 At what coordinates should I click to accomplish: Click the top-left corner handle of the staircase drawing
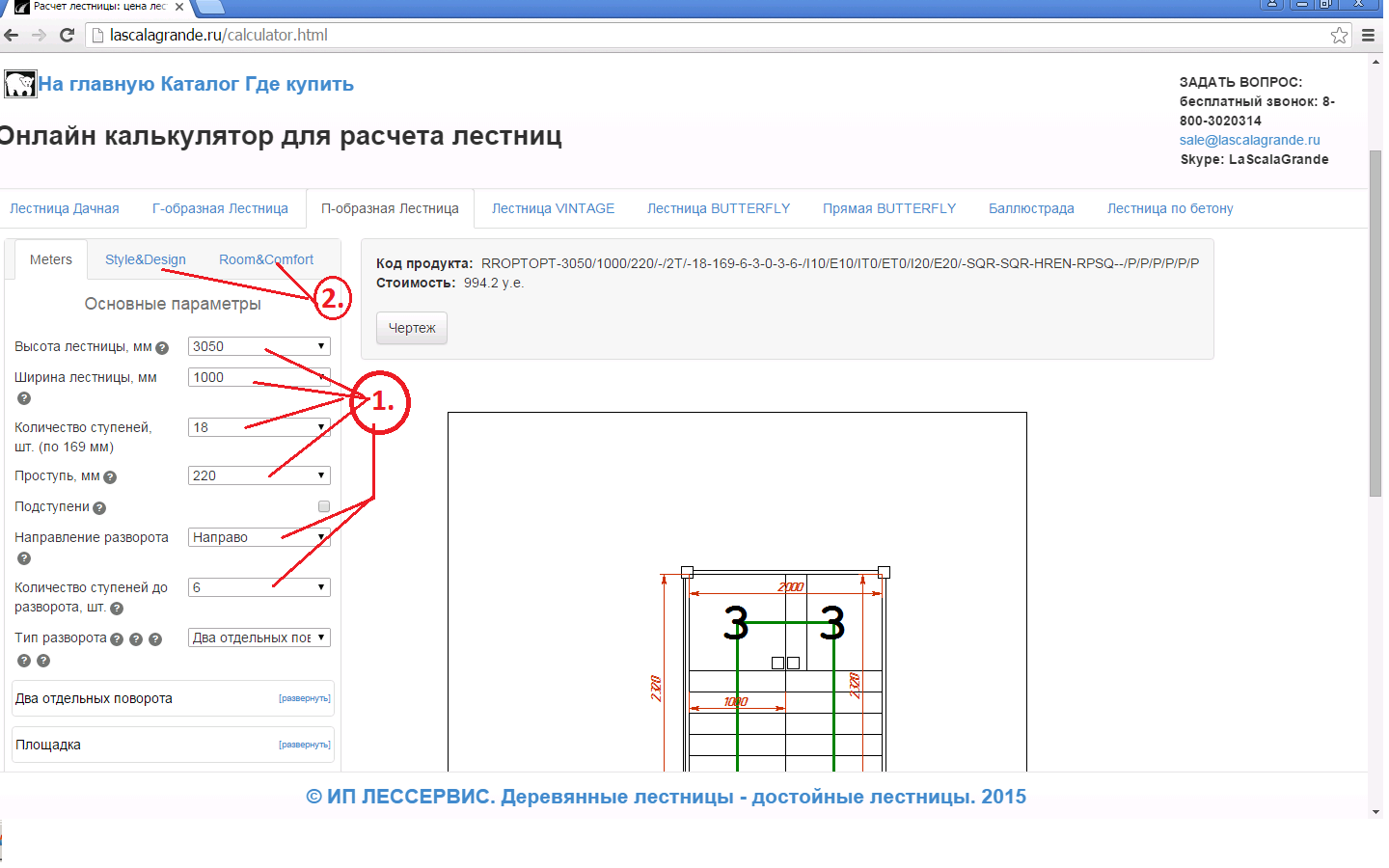687,572
